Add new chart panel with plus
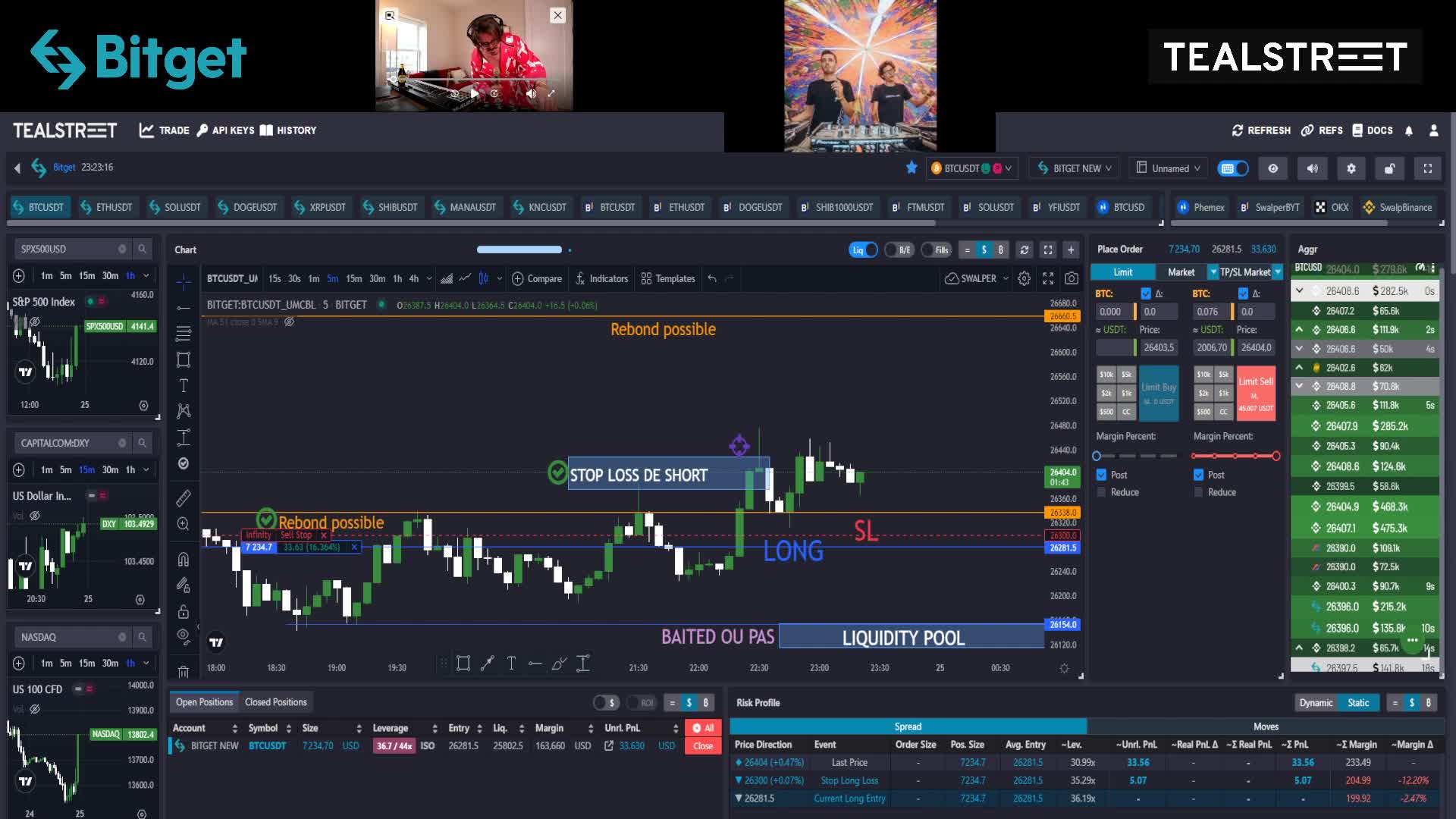The height and width of the screenshot is (819, 1456). (x=1071, y=249)
